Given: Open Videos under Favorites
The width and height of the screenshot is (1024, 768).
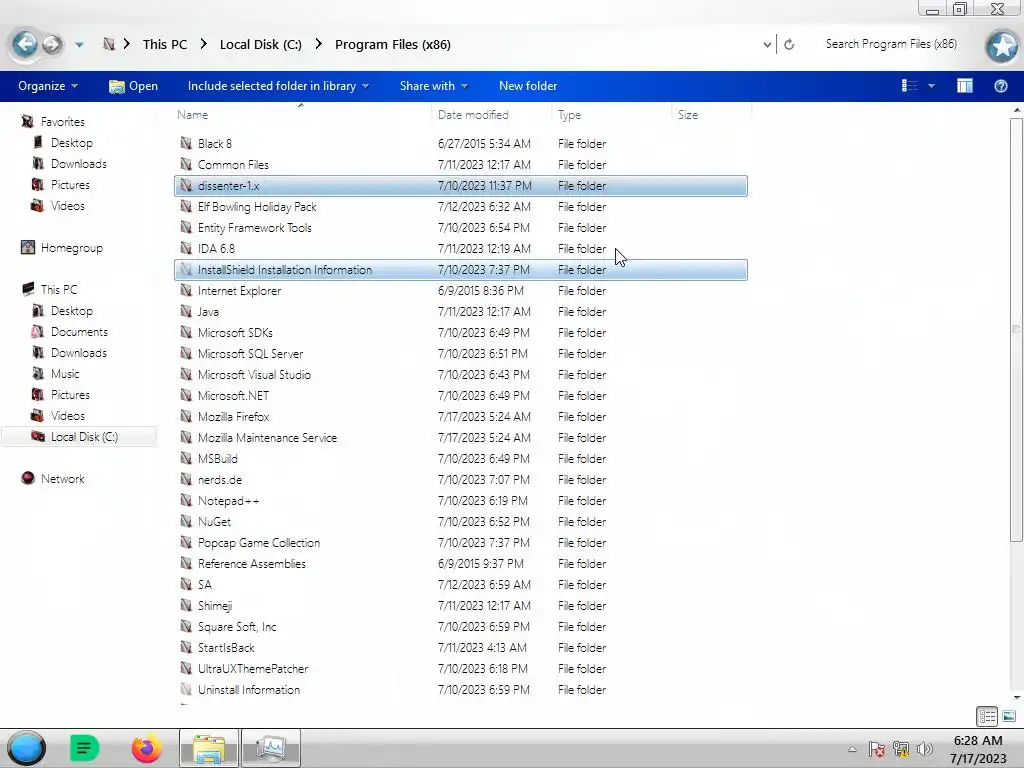Looking at the screenshot, I should point(67,206).
